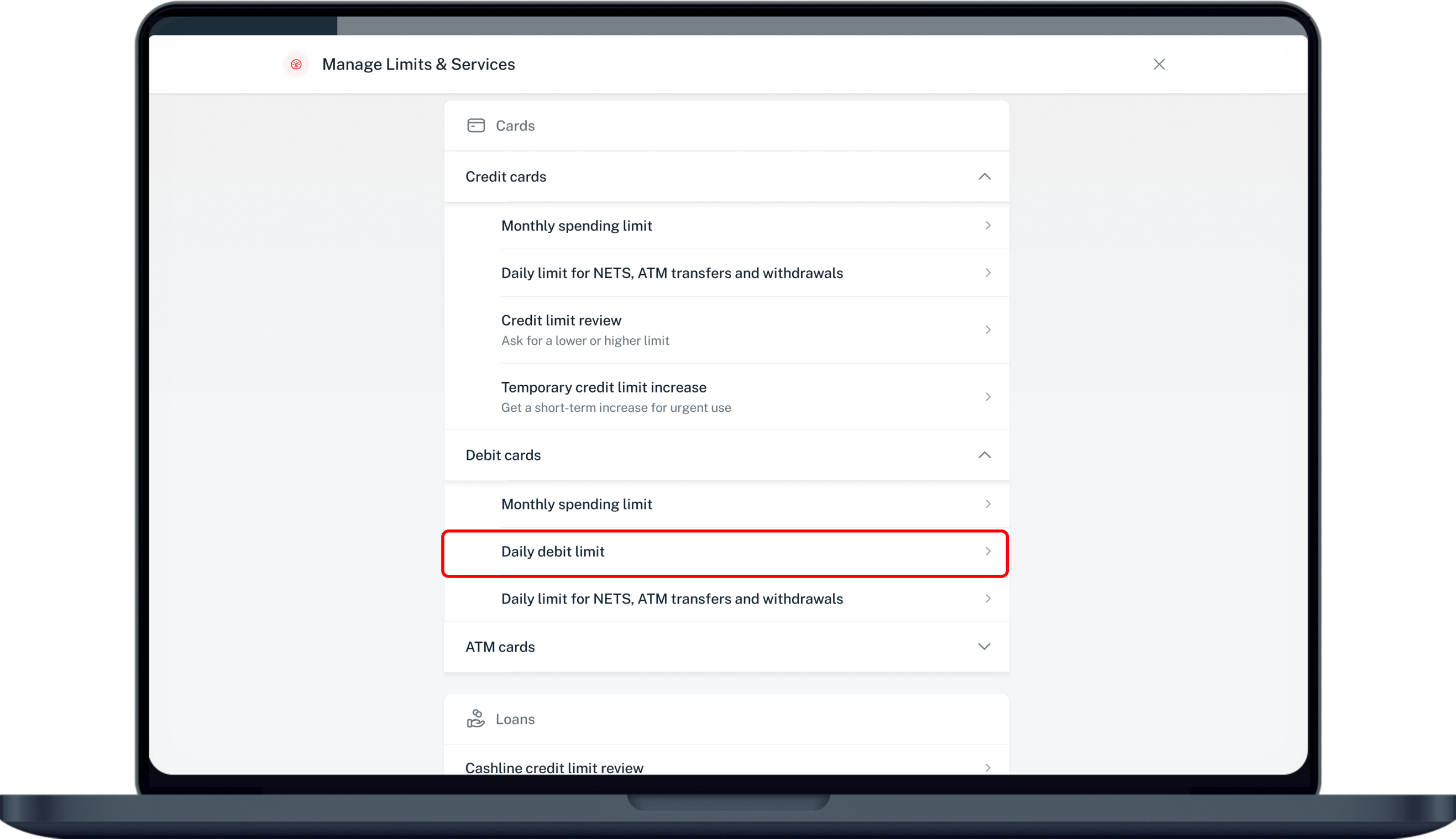
Task: Click the red Manage Limits gauge icon
Action: click(x=296, y=64)
